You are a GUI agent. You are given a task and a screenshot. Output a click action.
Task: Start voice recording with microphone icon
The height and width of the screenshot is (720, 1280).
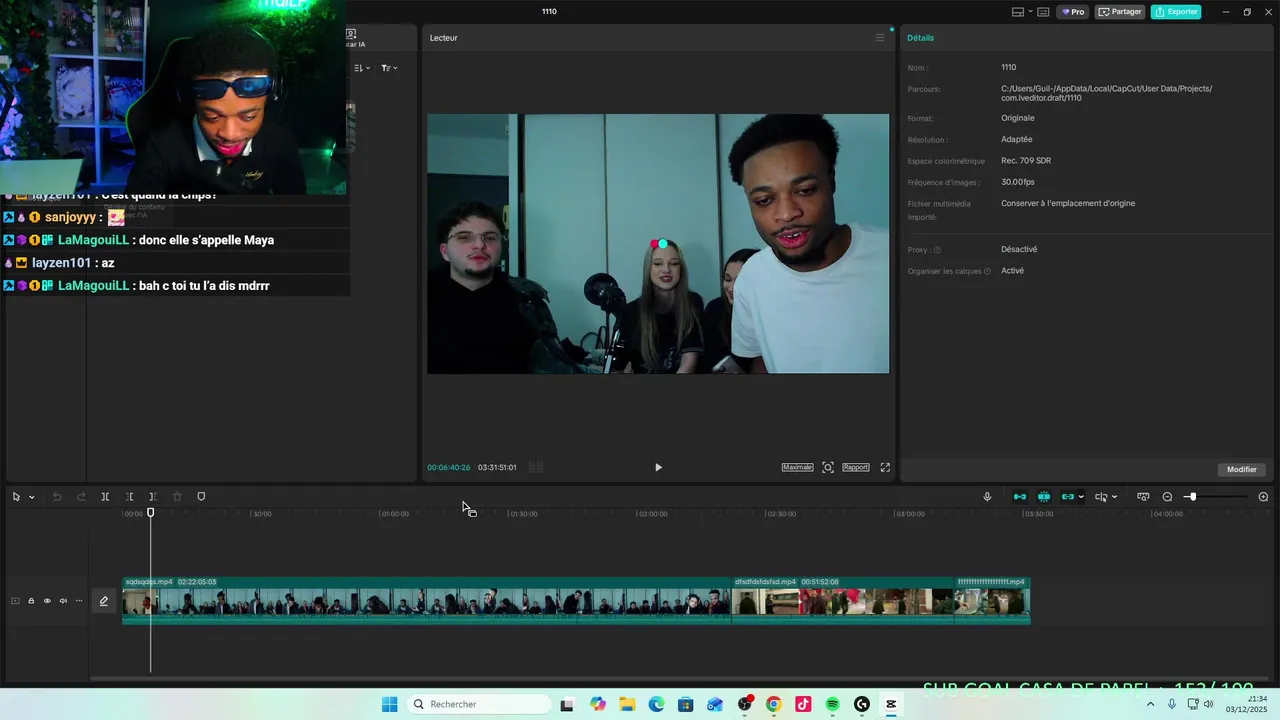987,497
